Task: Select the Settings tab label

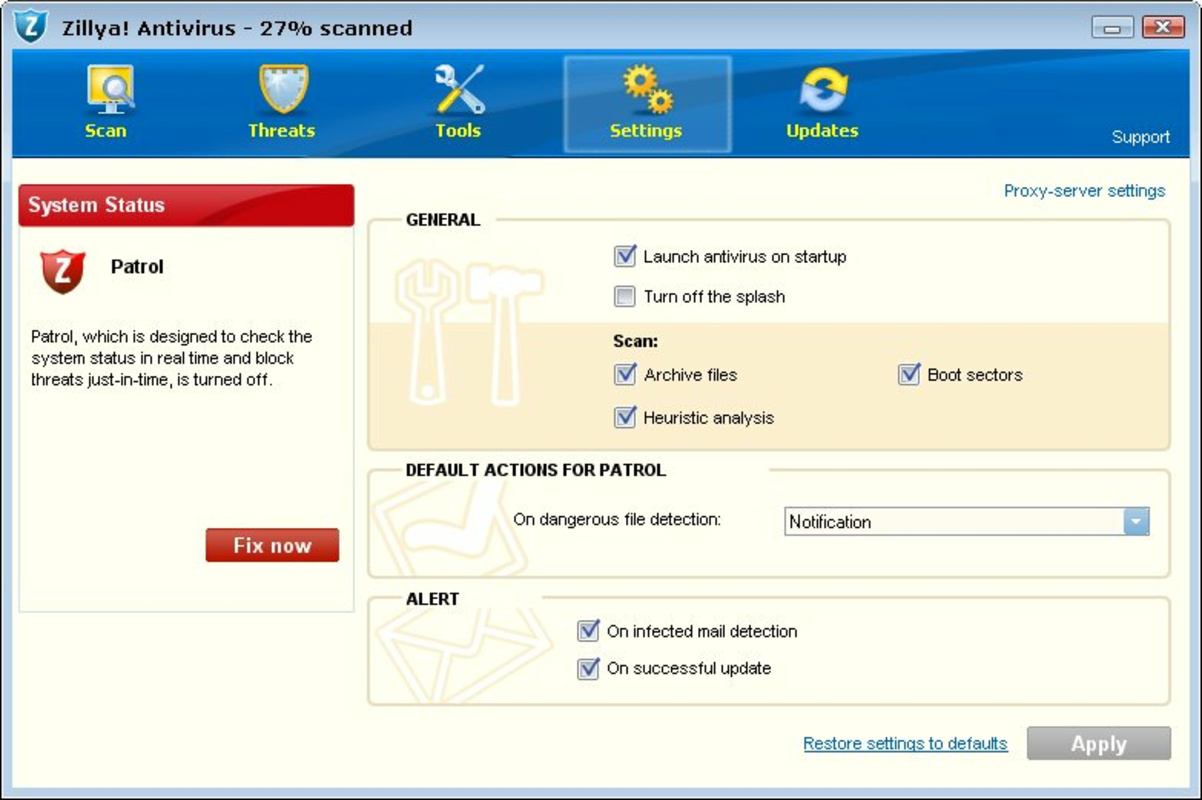Action: (x=646, y=131)
